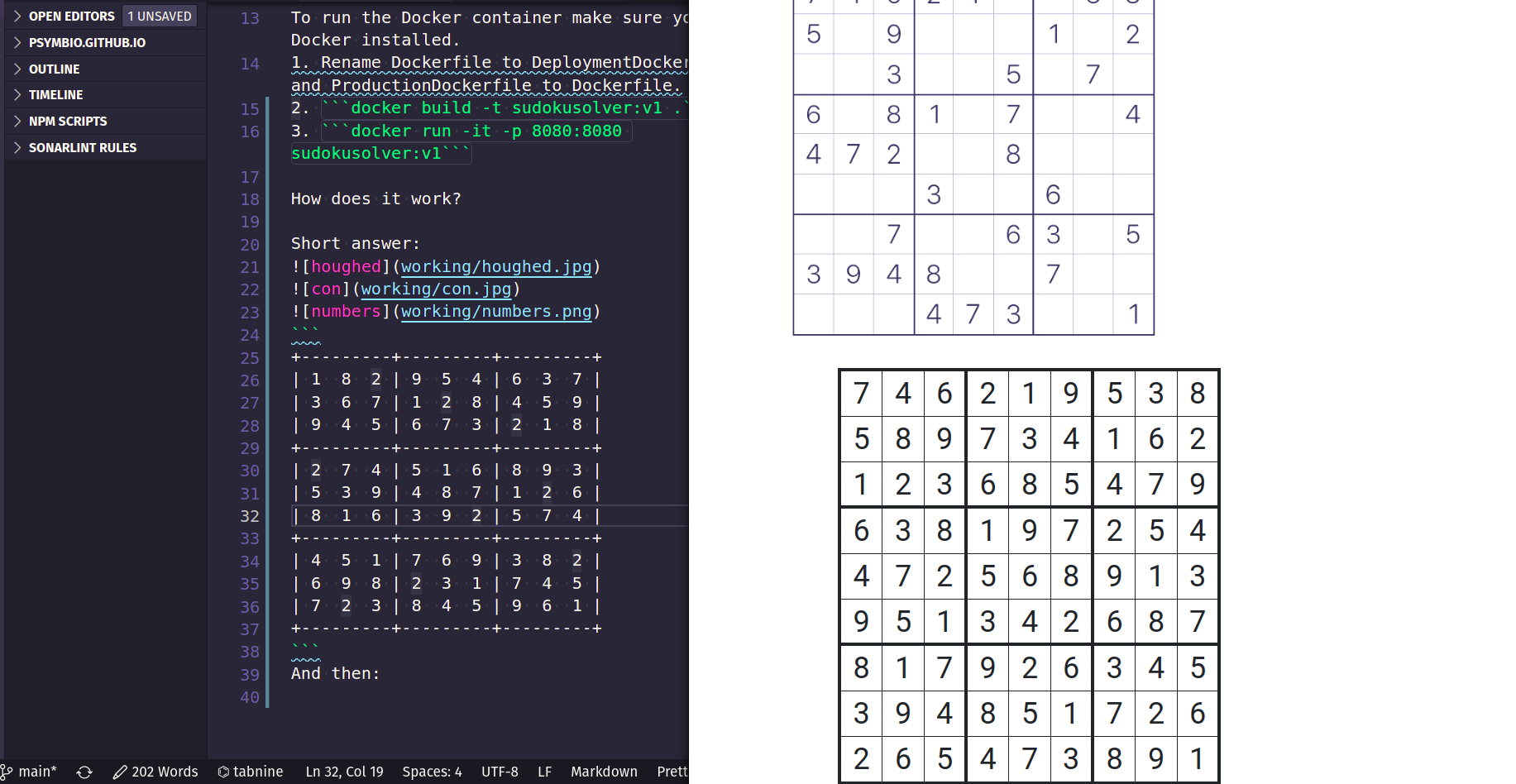Open the working/con.jpg link

click(x=436, y=289)
